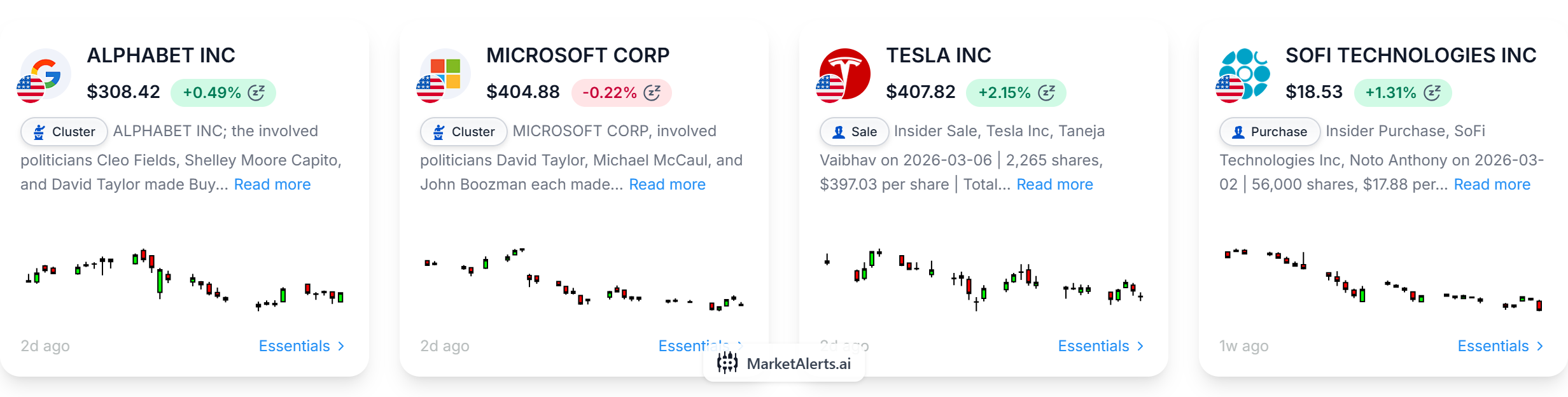
Task: Open Read more on Alphabet description
Action: [272, 185]
